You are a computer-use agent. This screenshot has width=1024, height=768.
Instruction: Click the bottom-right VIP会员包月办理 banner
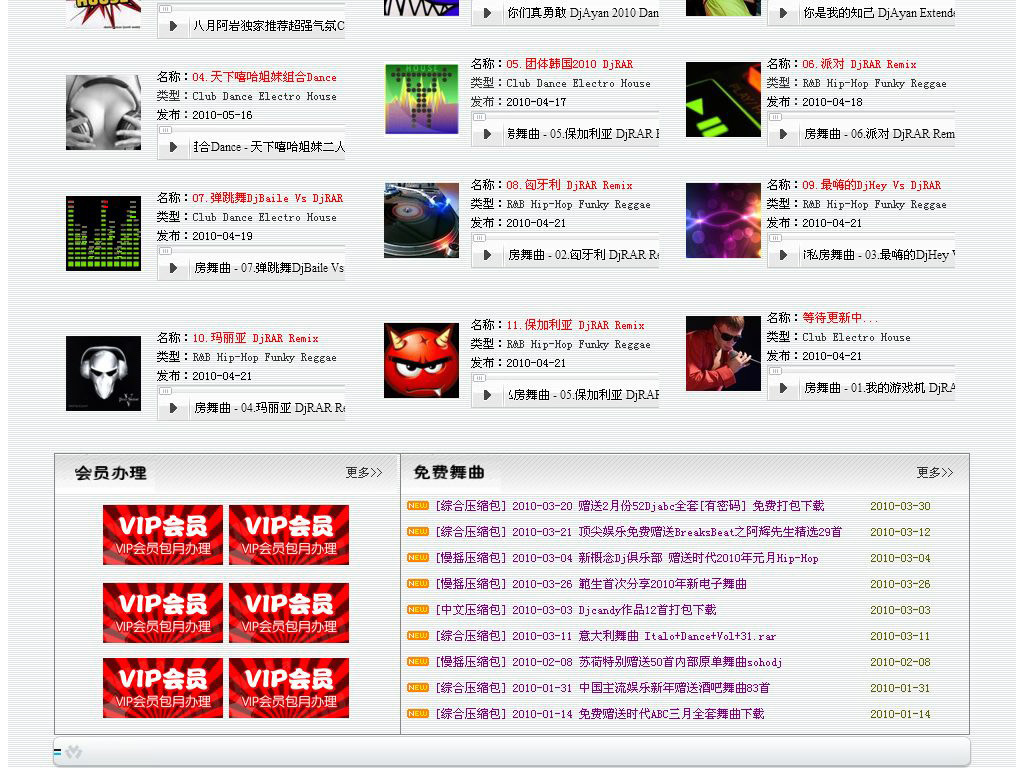[289, 687]
